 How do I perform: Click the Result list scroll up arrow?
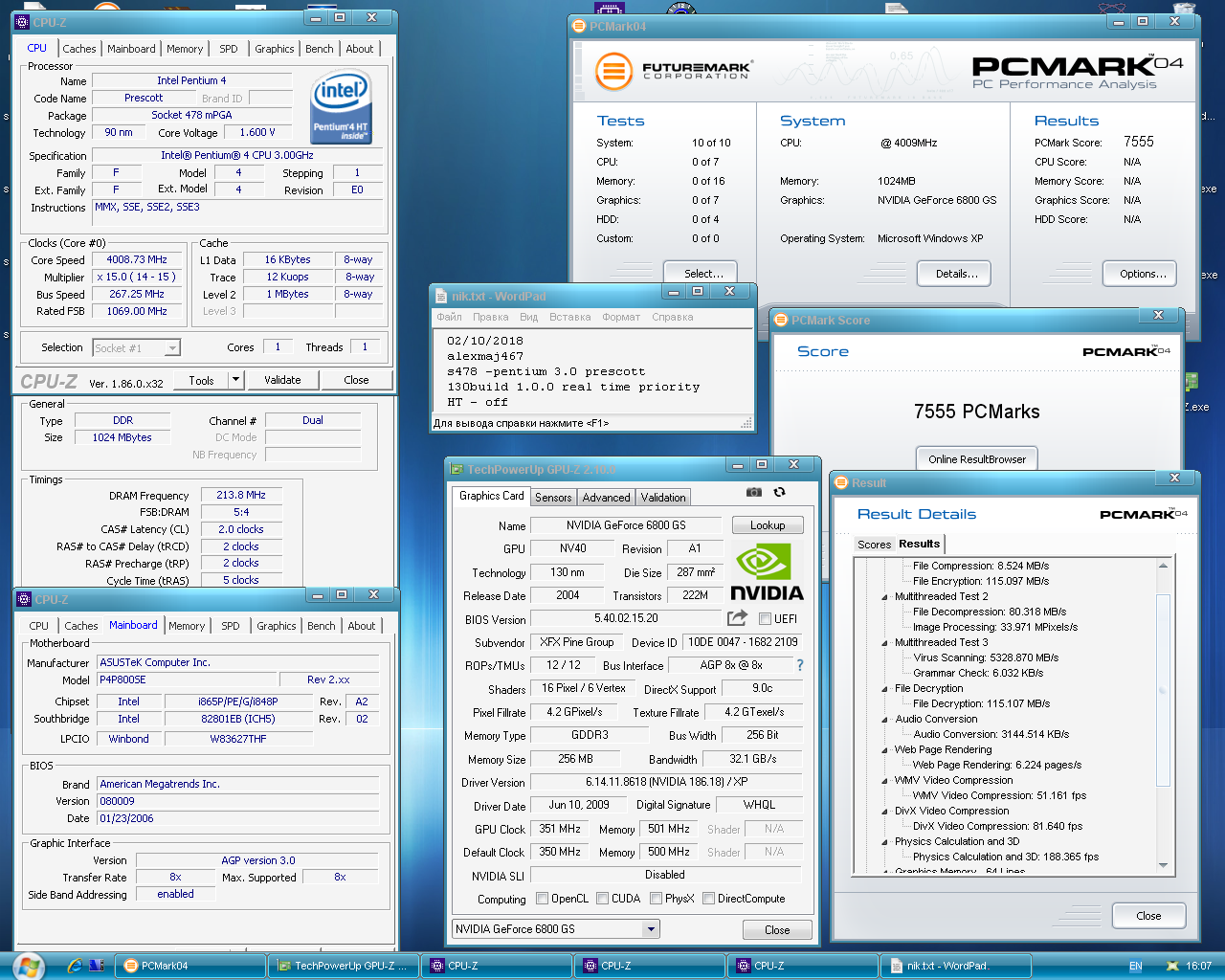[x=1164, y=566]
